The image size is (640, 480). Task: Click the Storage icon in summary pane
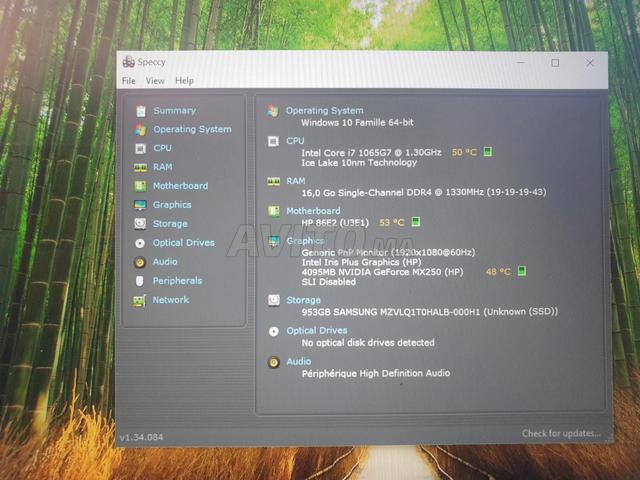tap(274, 300)
